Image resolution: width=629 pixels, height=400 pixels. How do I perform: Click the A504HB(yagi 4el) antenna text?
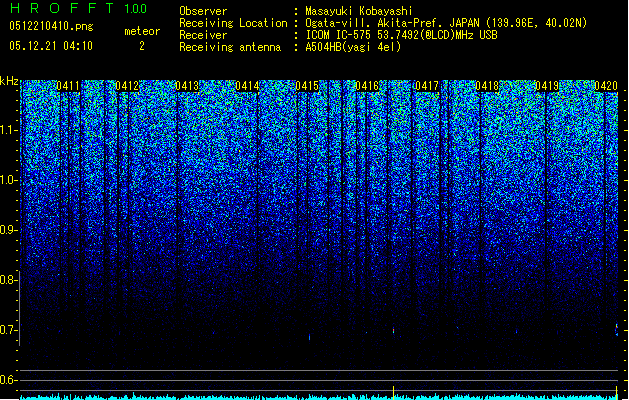point(353,47)
